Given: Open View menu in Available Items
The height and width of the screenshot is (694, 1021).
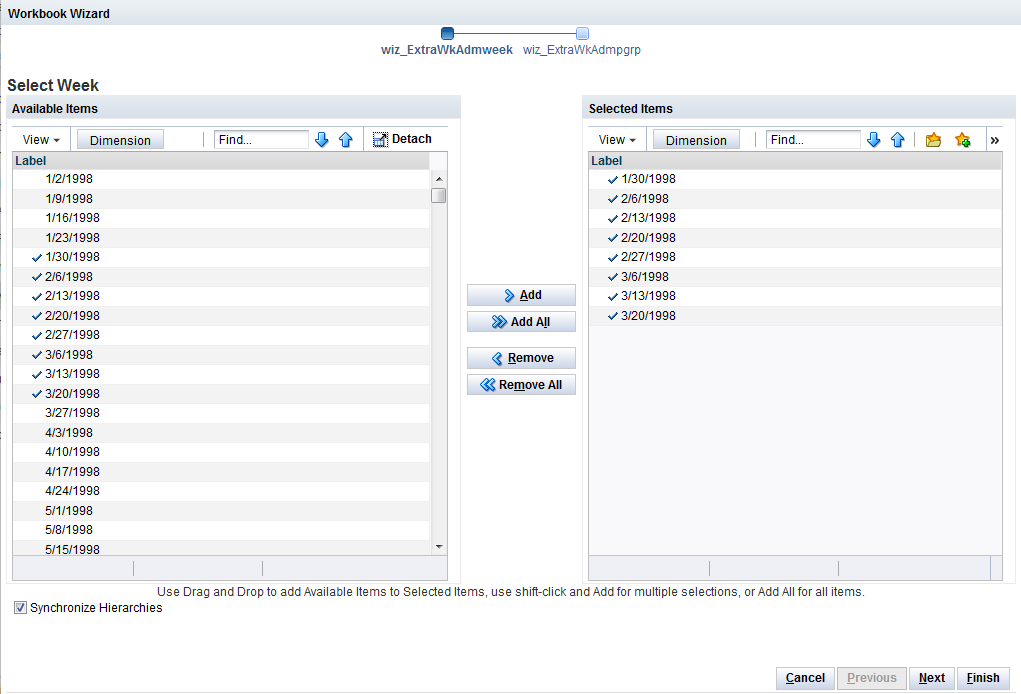Looking at the screenshot, I should tap(41, 140).
